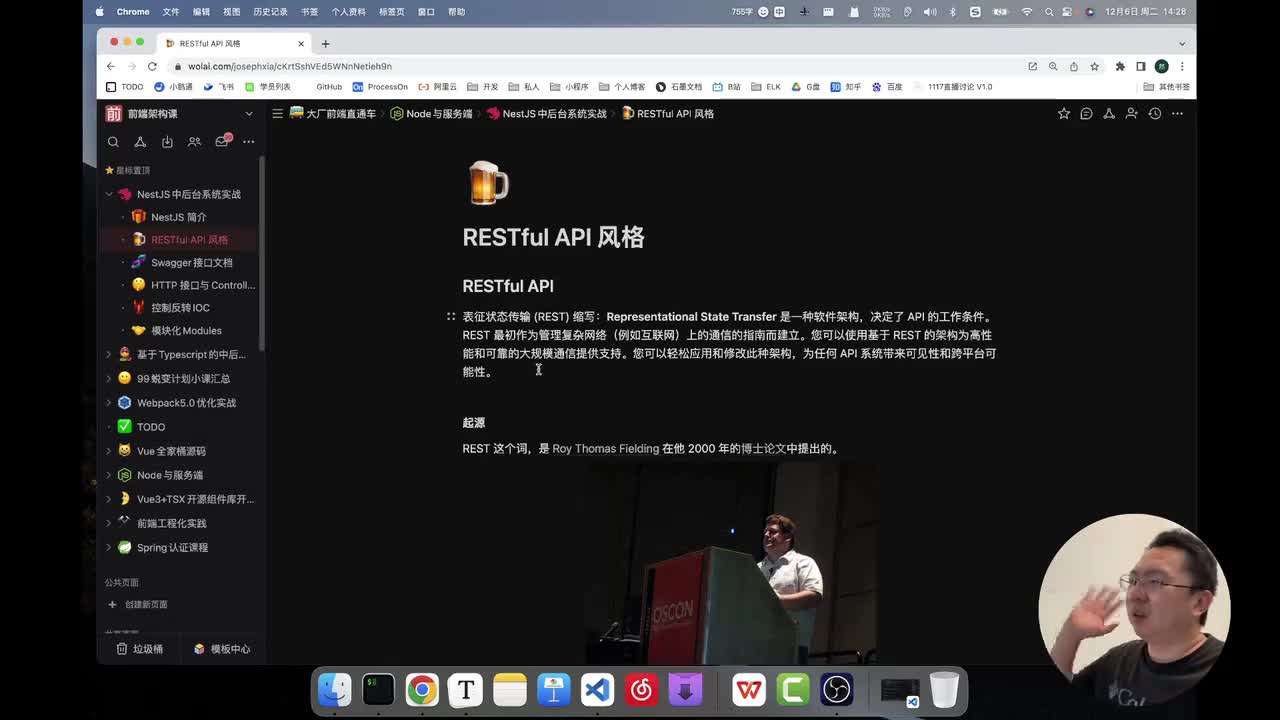Expand the 基于 Typescript 的中后... node
Screen dimensions: 1280x720
[109, 354]
